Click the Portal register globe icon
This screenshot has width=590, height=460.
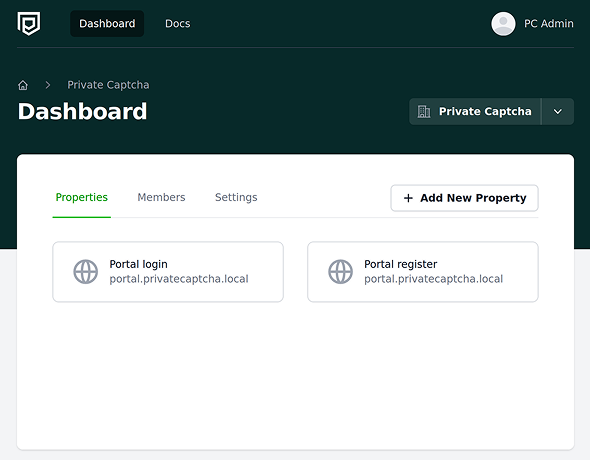click(x=340, y=272)
